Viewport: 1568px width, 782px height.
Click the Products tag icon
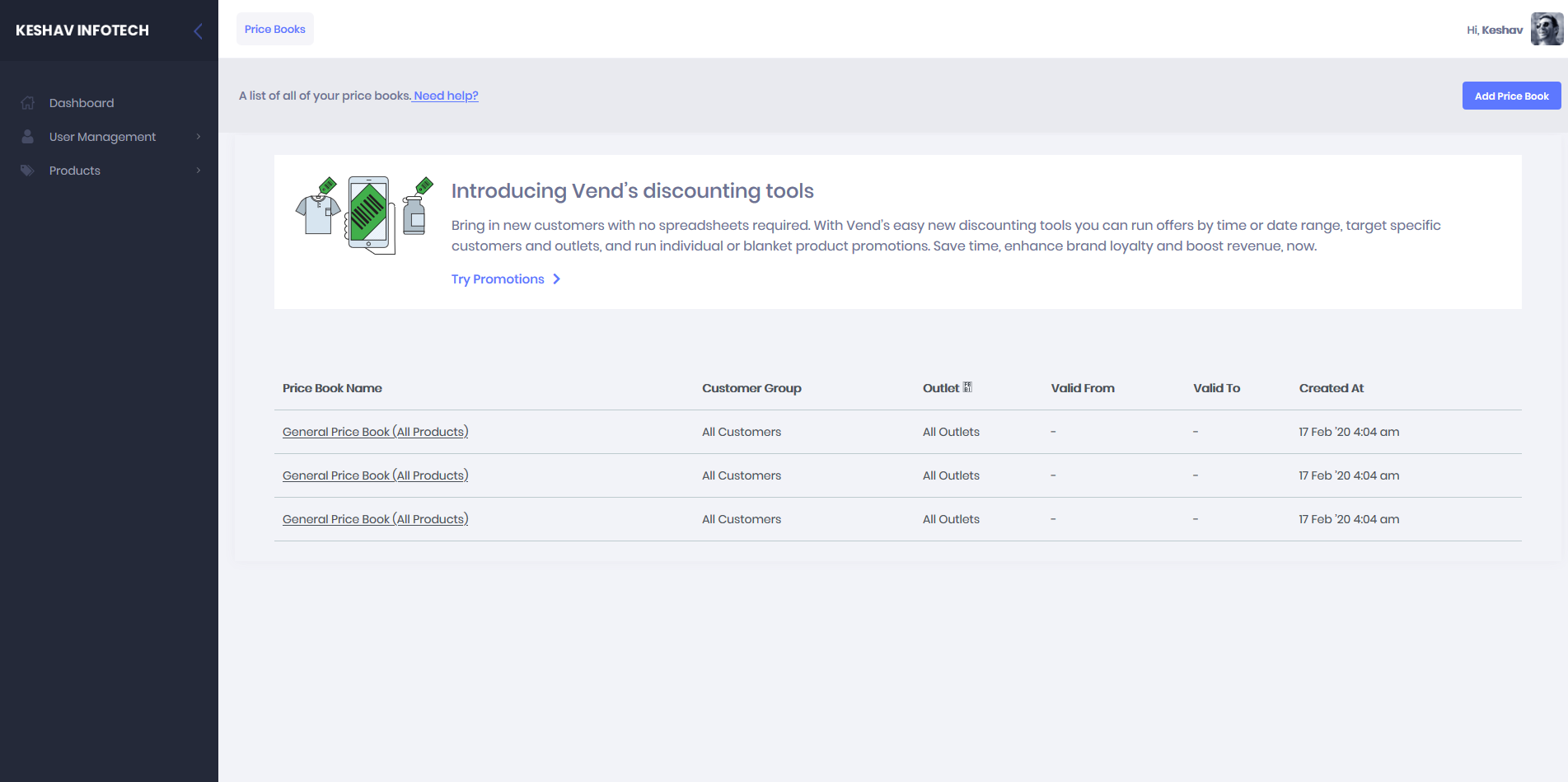(x=28, y=171)
